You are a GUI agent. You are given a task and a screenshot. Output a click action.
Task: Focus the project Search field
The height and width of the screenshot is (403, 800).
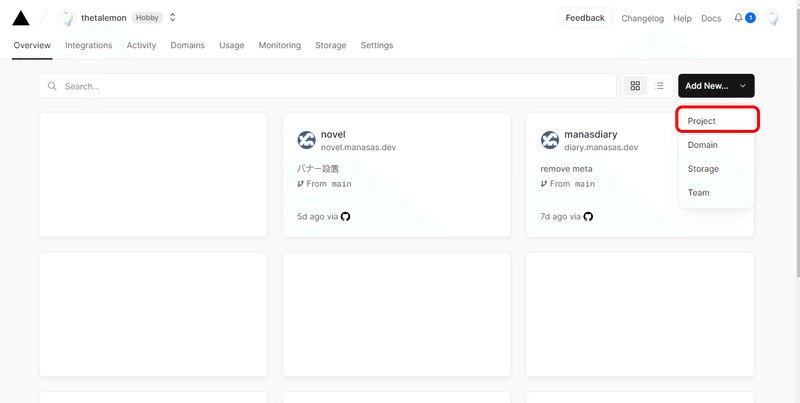point(328,86)
